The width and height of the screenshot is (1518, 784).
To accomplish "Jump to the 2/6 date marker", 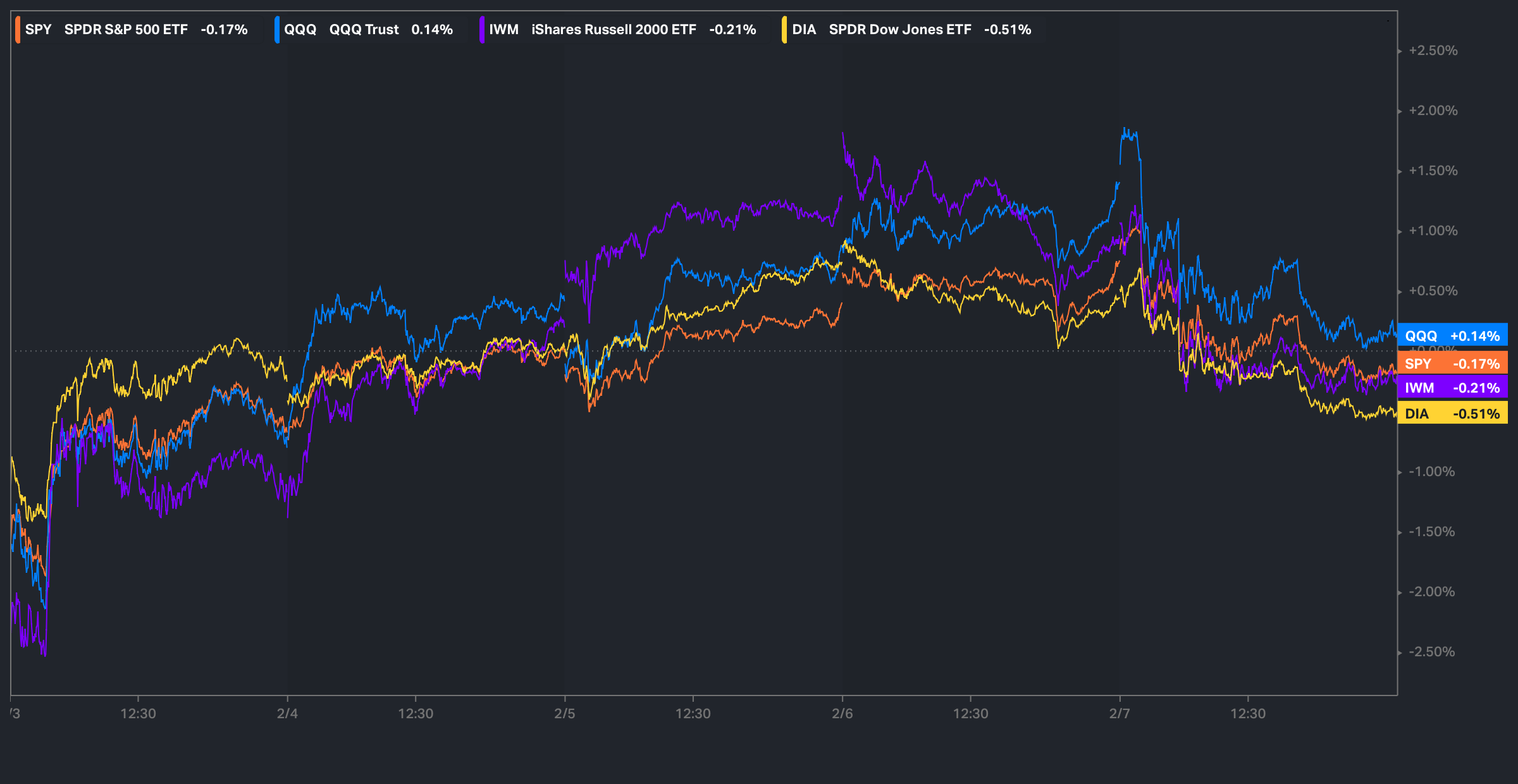I will click(842, 713).
